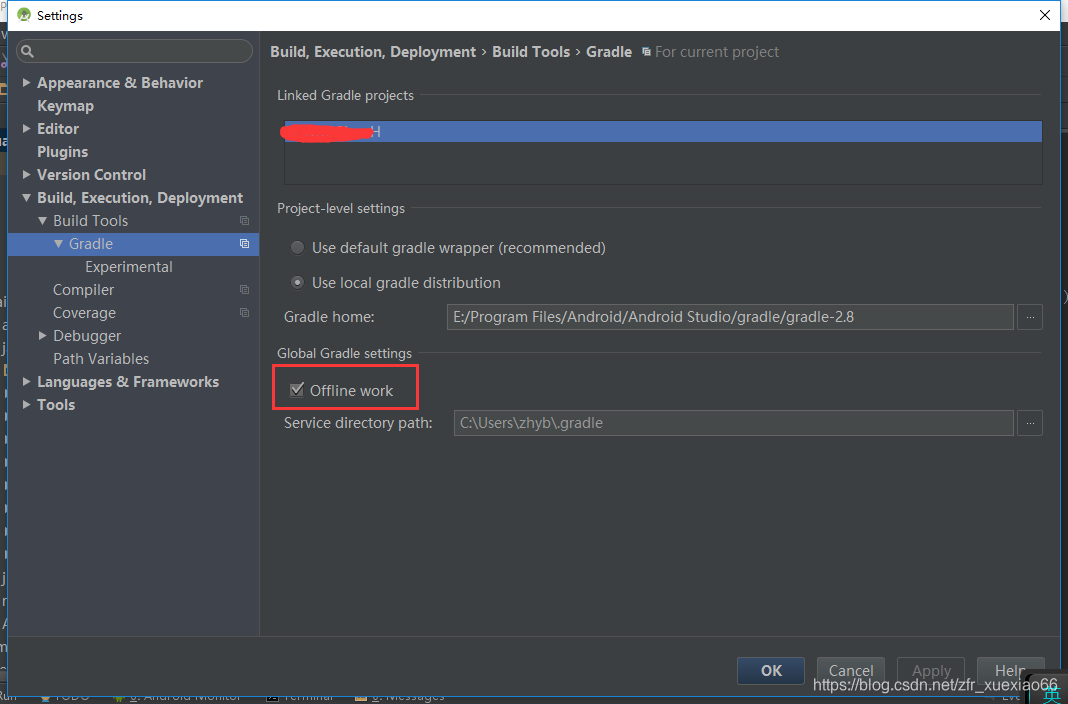Select the linked Gradle project row
The width and height of the screenshot is (1068, 704).
[663, 131]
